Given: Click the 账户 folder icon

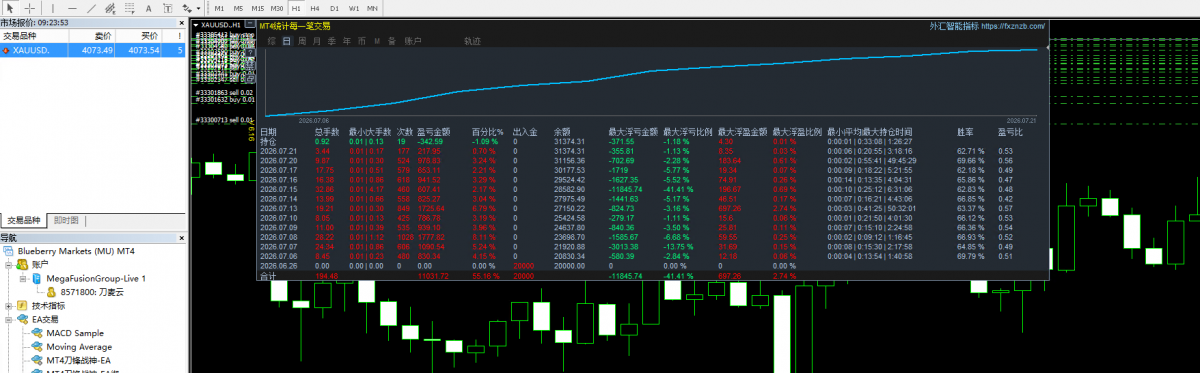Looking at the screenshot, I should (22, 264).
